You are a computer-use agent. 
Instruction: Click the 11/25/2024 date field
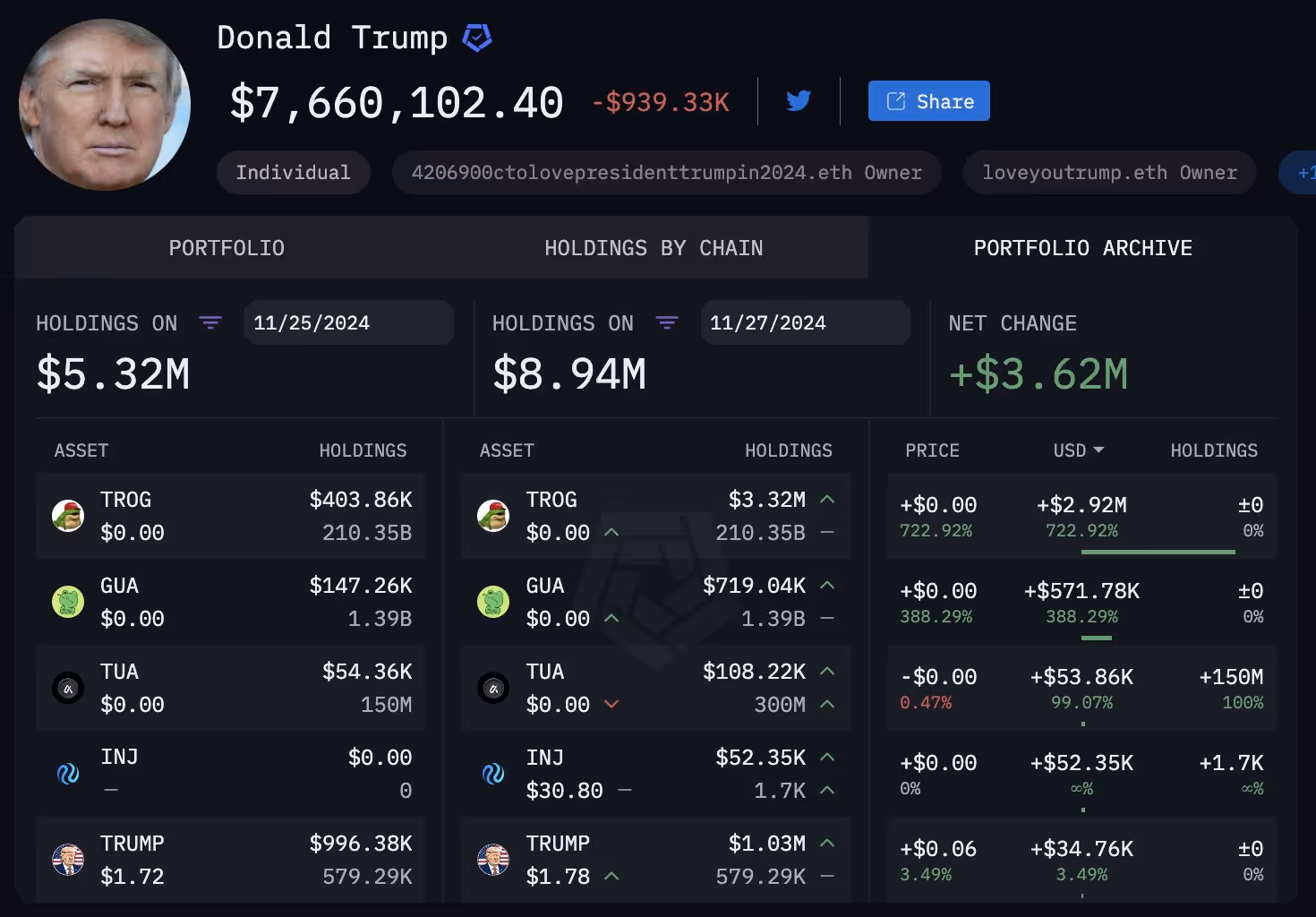click(348, 323)
